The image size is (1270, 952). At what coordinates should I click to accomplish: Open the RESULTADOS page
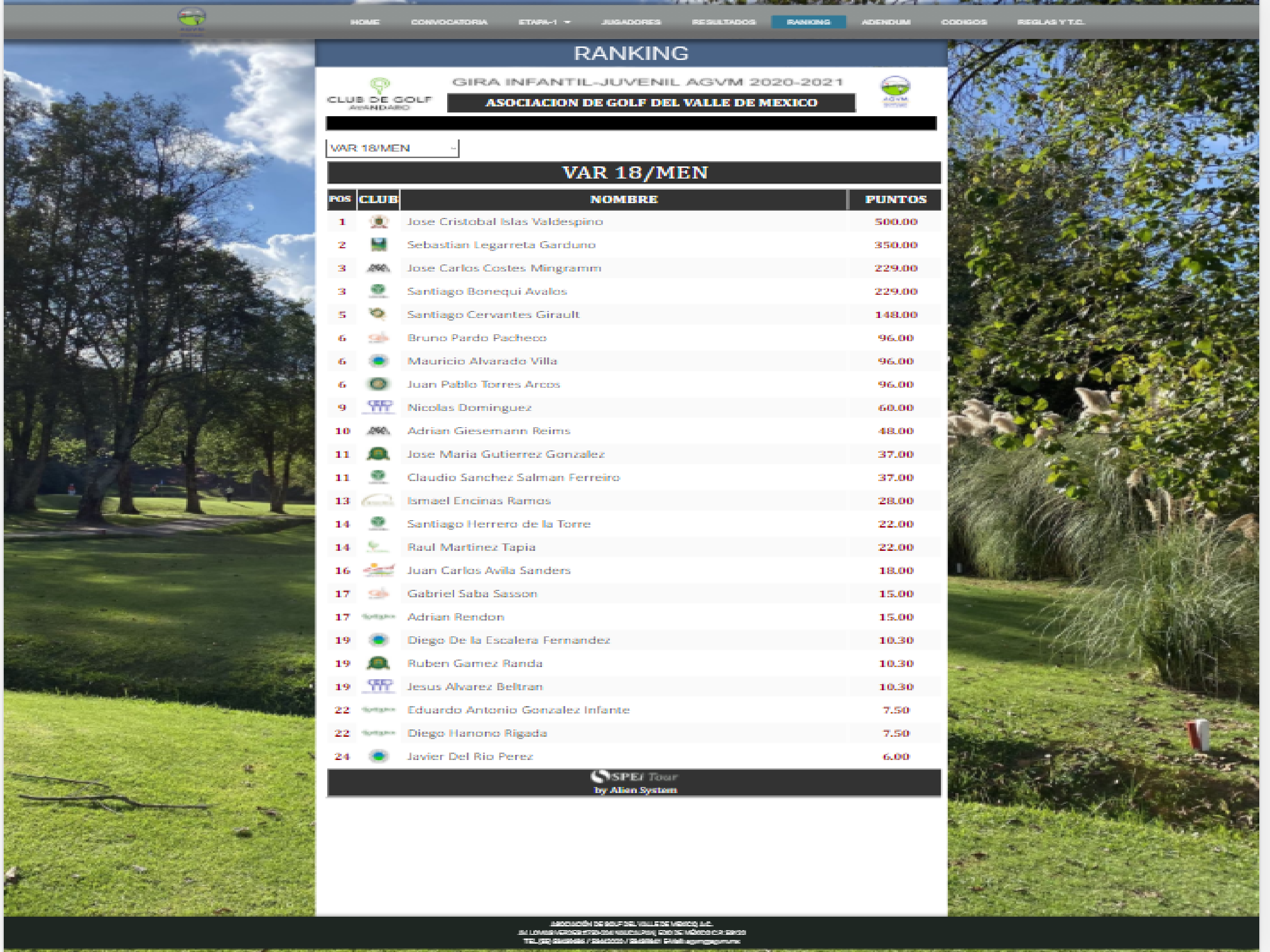click(x=723, y=22)
